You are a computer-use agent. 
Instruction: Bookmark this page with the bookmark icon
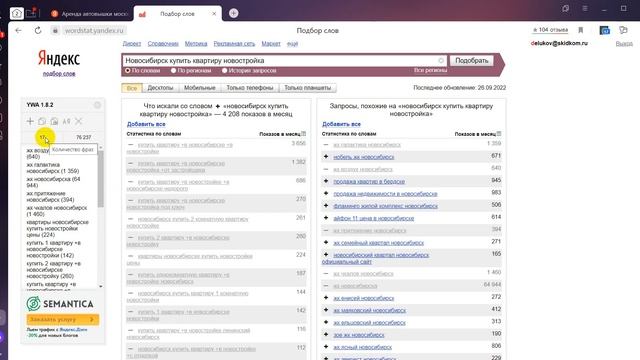click(580, 30)
